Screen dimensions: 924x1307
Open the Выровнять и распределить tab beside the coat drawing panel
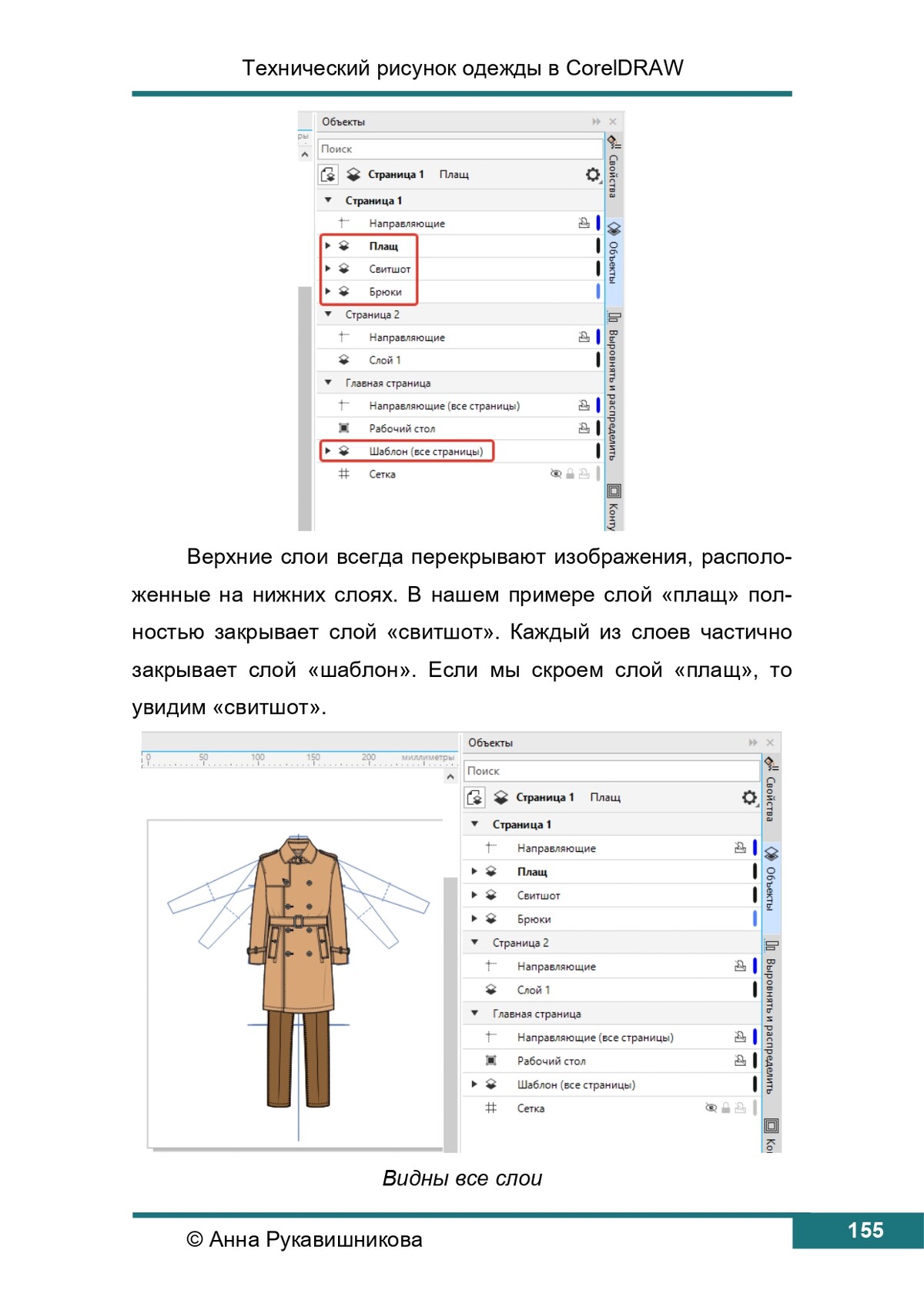tap(771, 1017)
